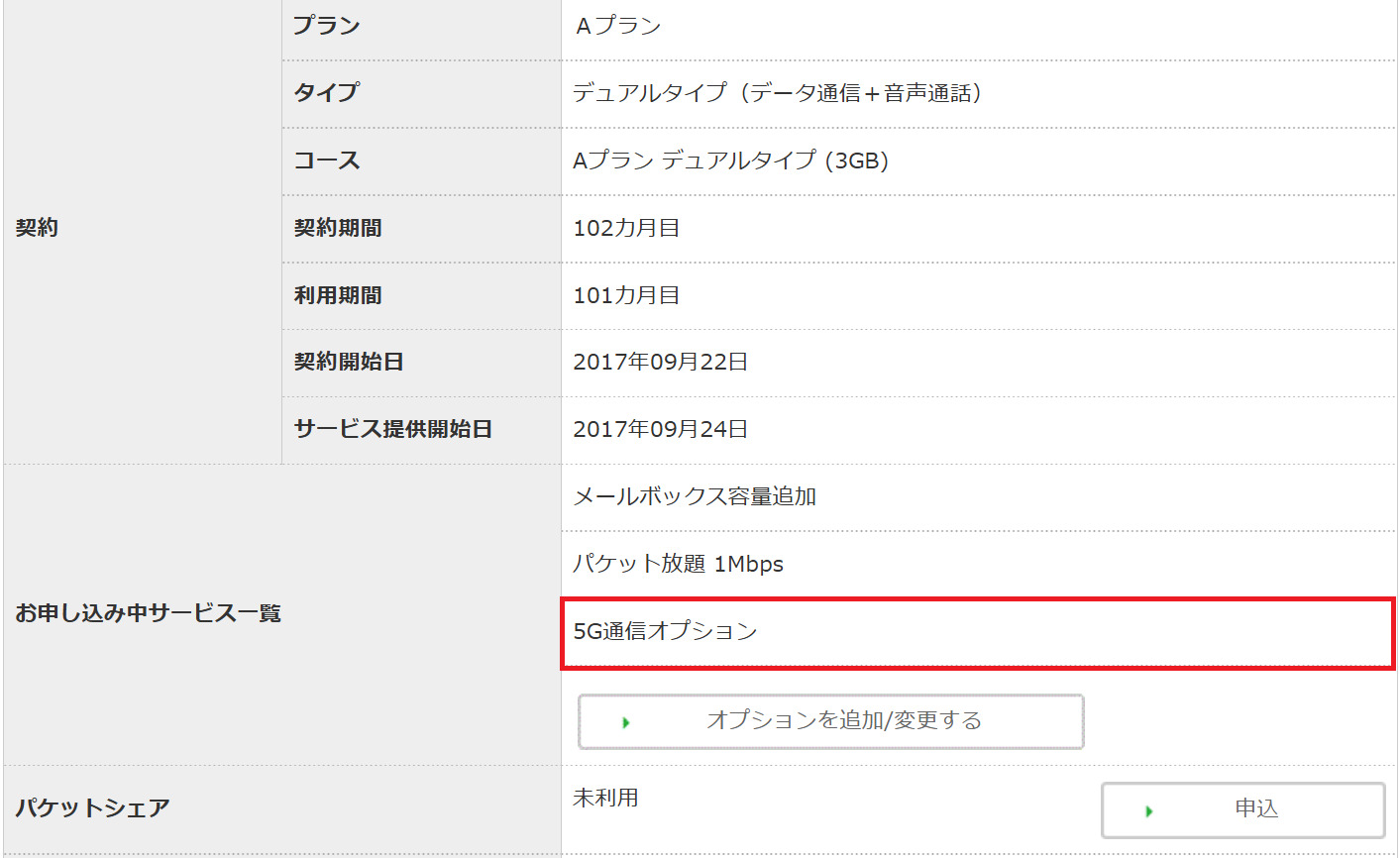1400x858 pixels.
Task: Click the コース label cell
Action: point(326,161)
